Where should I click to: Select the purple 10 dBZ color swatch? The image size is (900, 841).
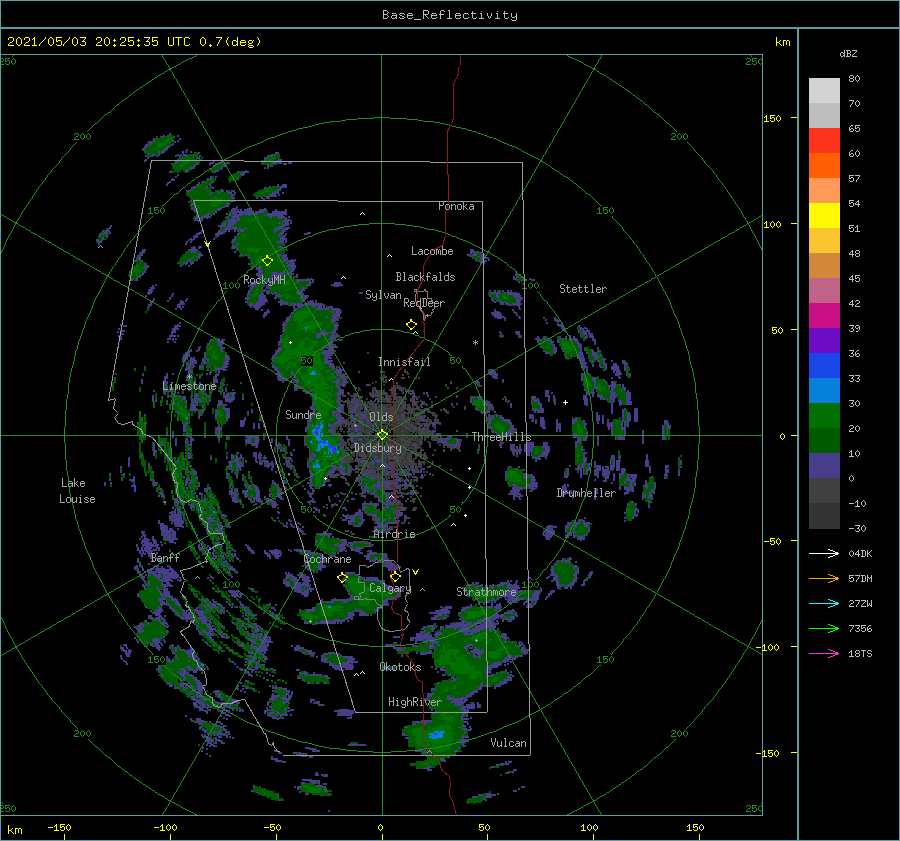tap(824, 465)
